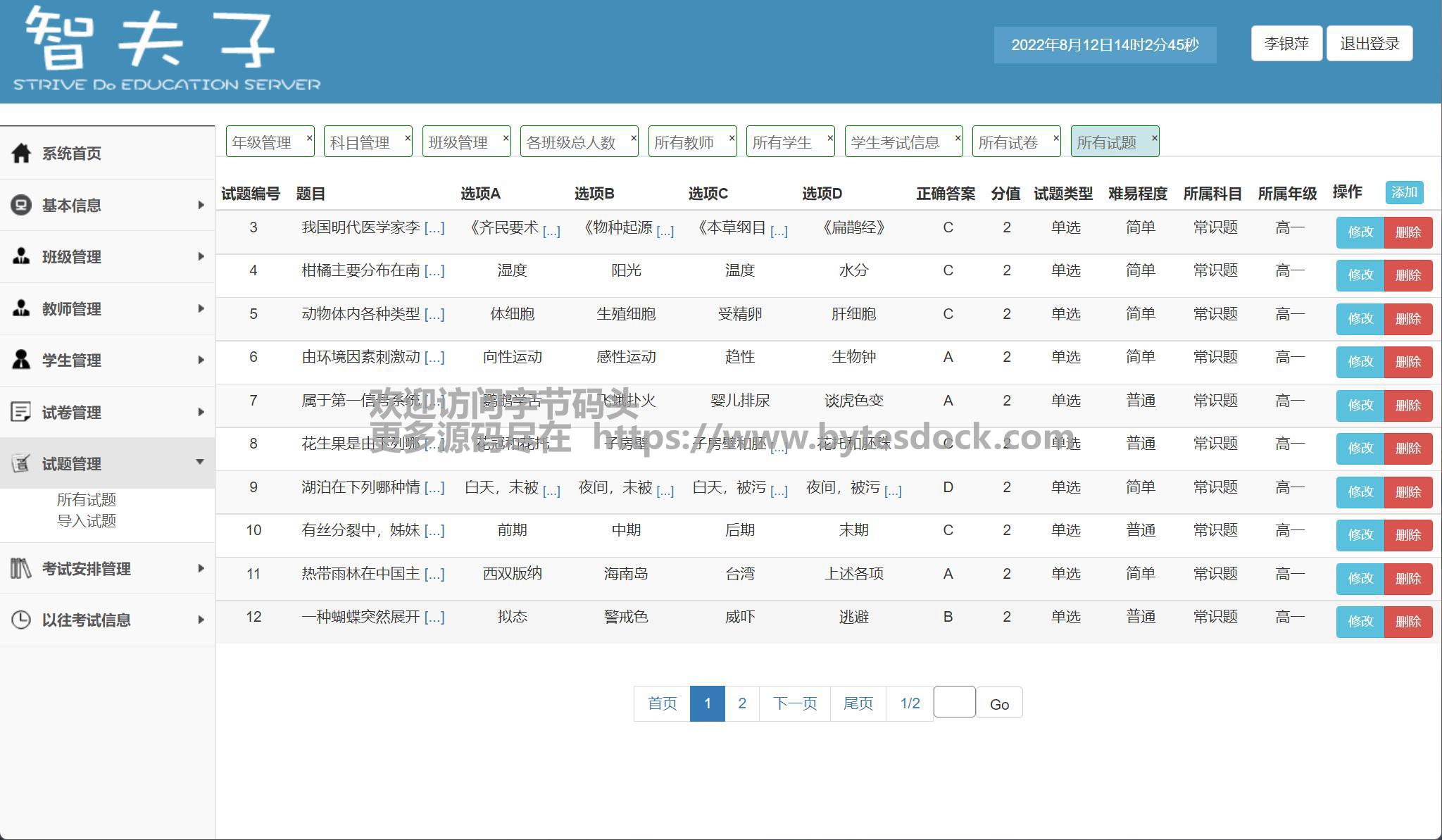The image size is (1442, 840).
Task: Expand truncated title of question 3
Action: pyautogui.click(x=434, y=228)
